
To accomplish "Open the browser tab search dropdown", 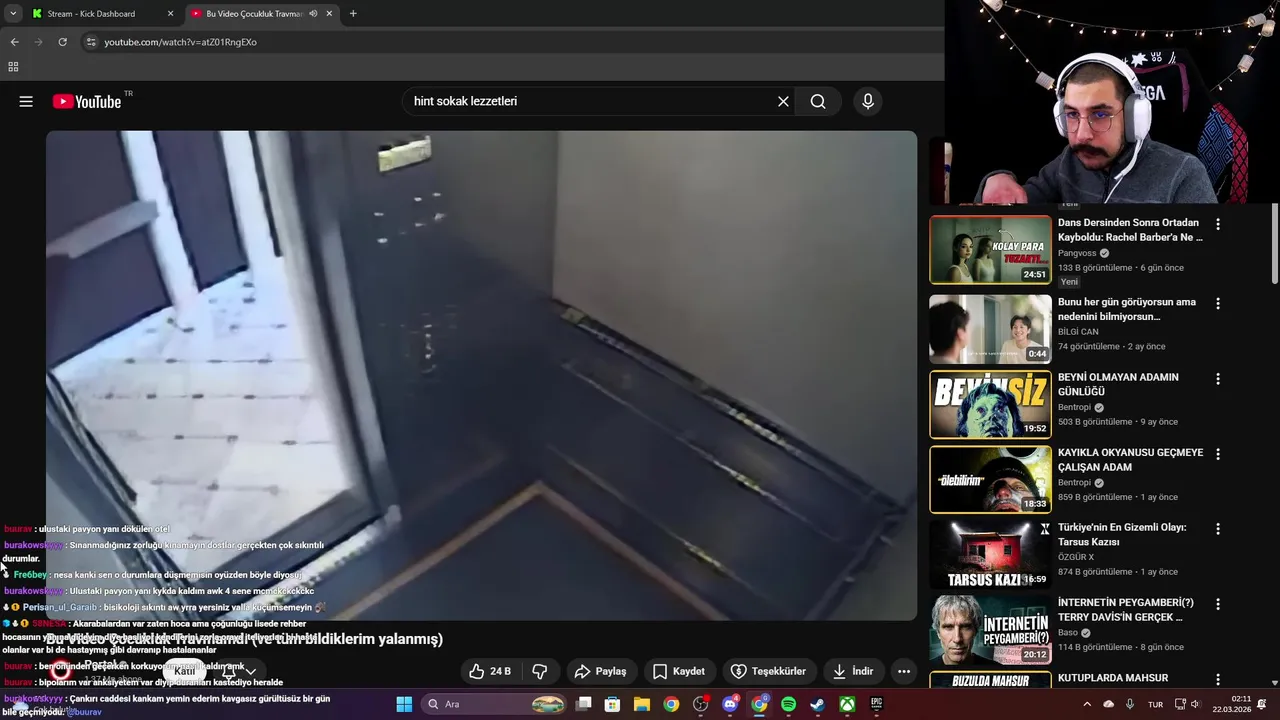I will pyautogui.click(x=12, y=14).
